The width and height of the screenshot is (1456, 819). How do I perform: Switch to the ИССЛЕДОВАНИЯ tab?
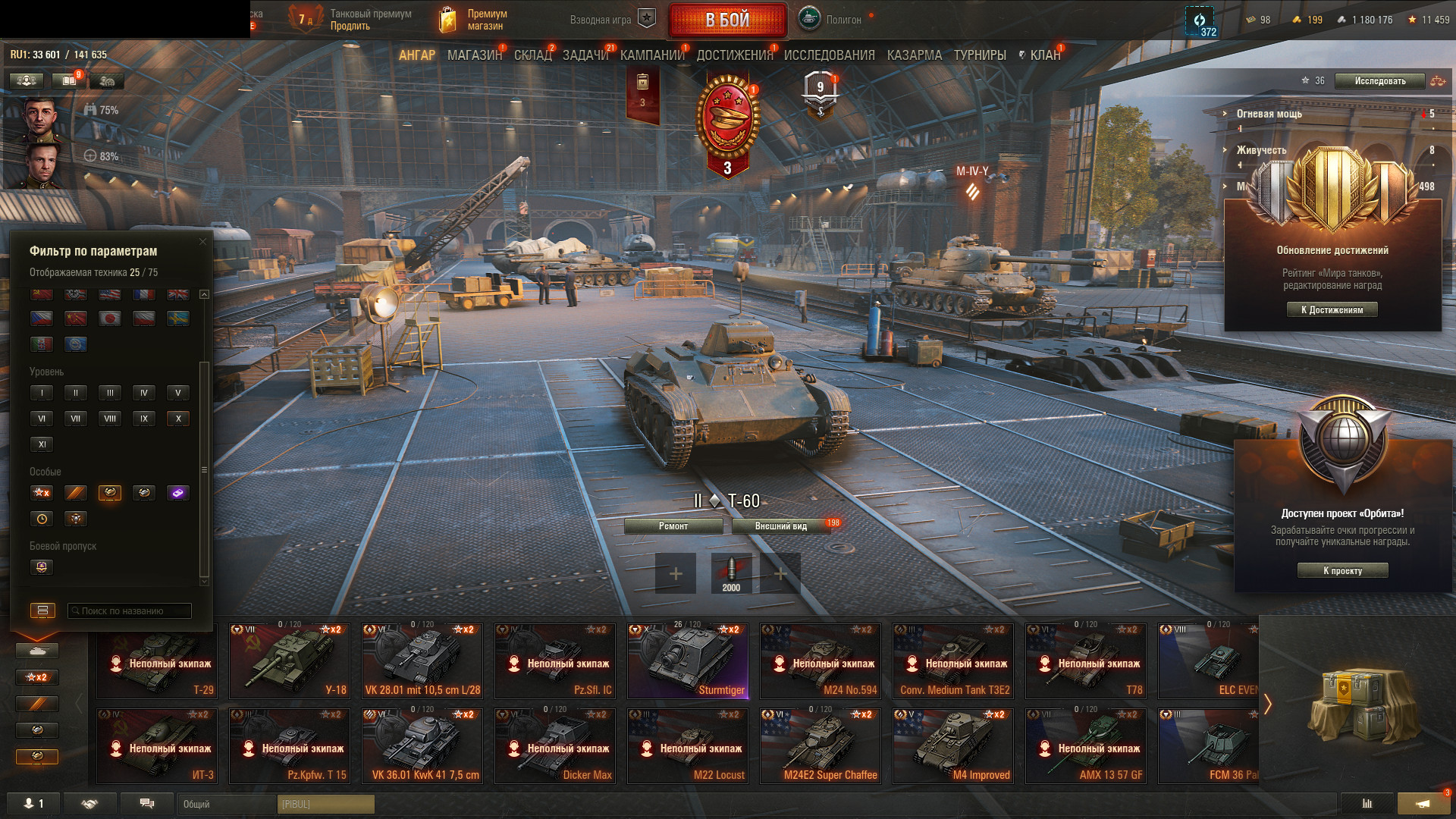coord(829,55)
